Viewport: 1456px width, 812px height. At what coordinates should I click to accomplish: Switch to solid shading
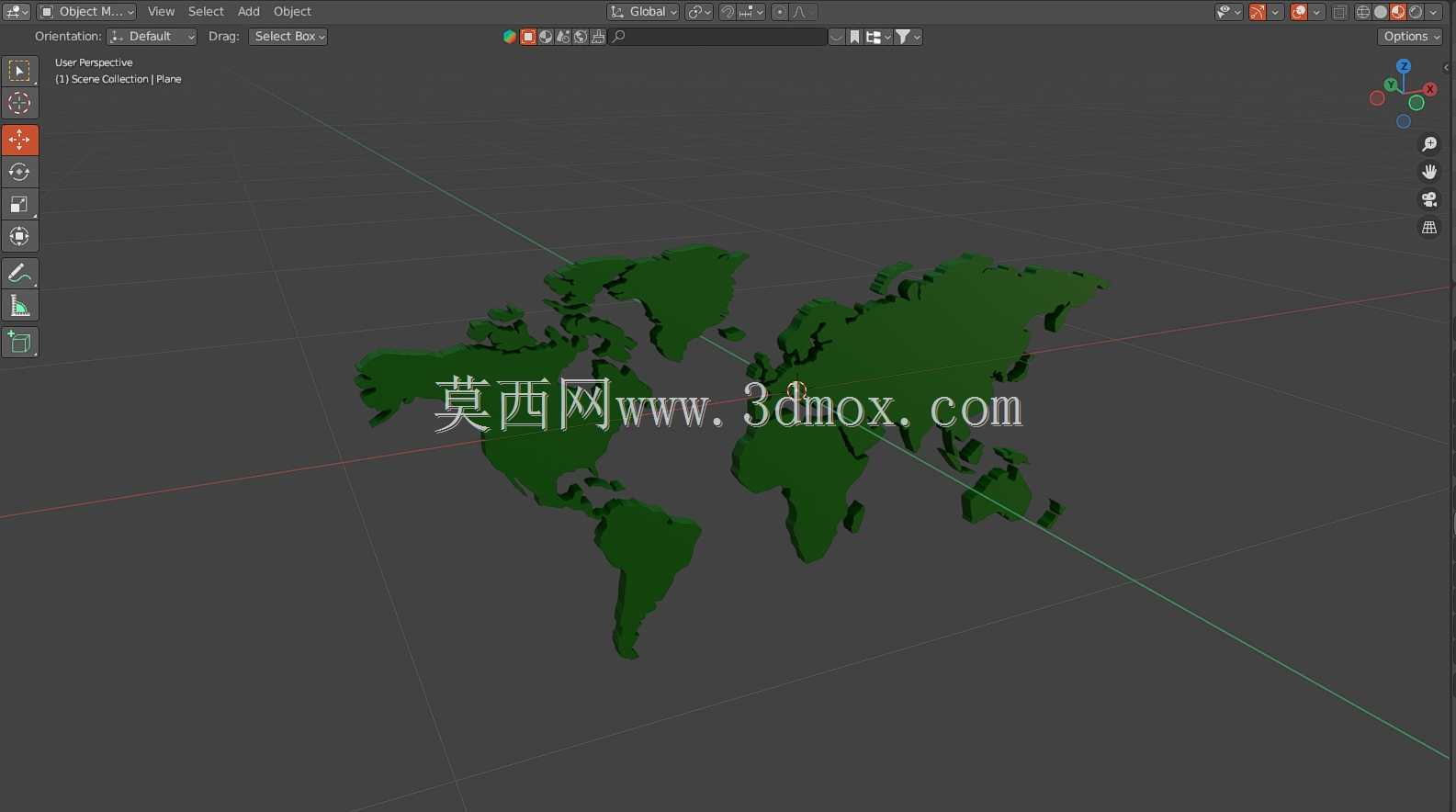click(x=1381, y=12)
